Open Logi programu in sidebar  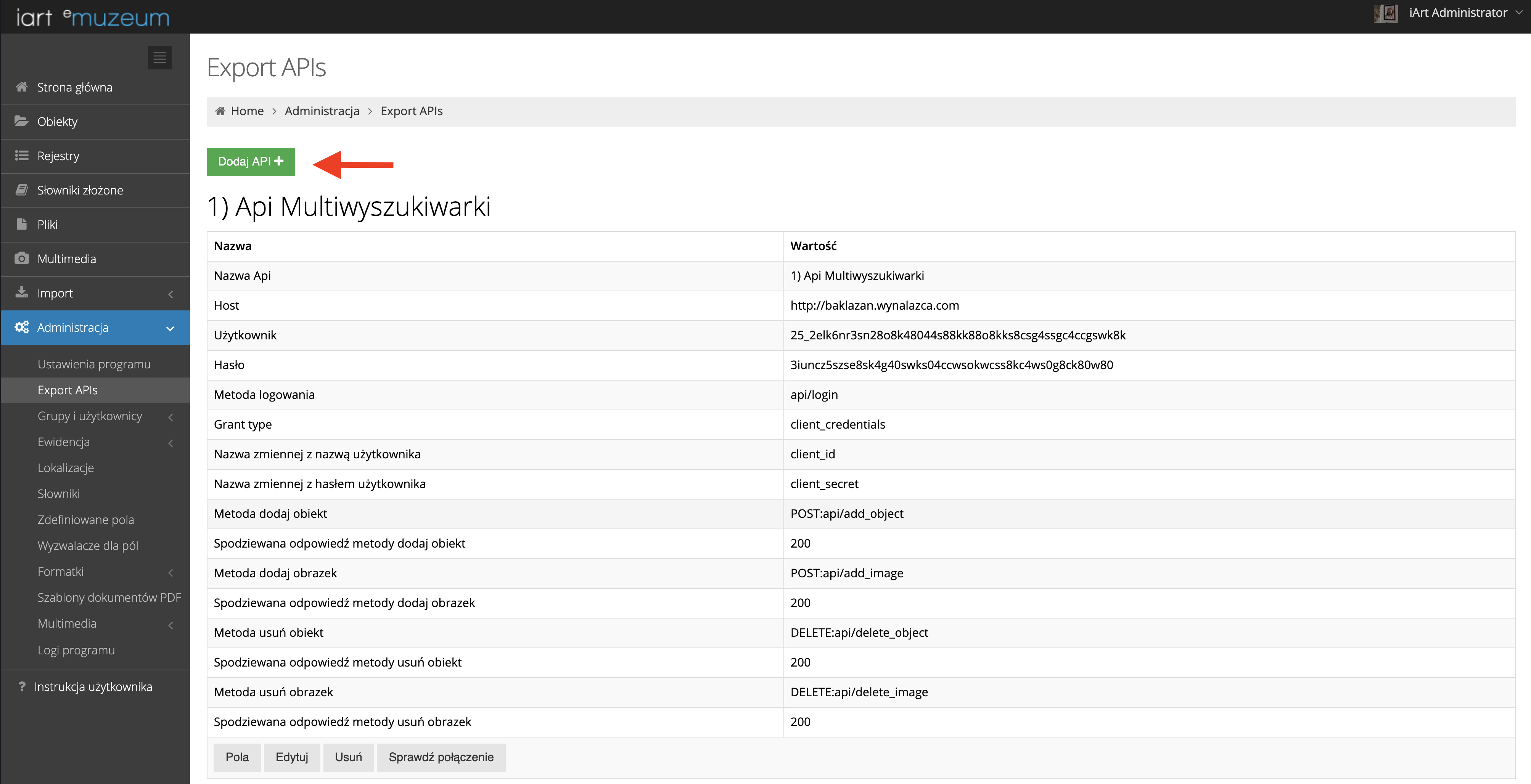click(76, 650)
